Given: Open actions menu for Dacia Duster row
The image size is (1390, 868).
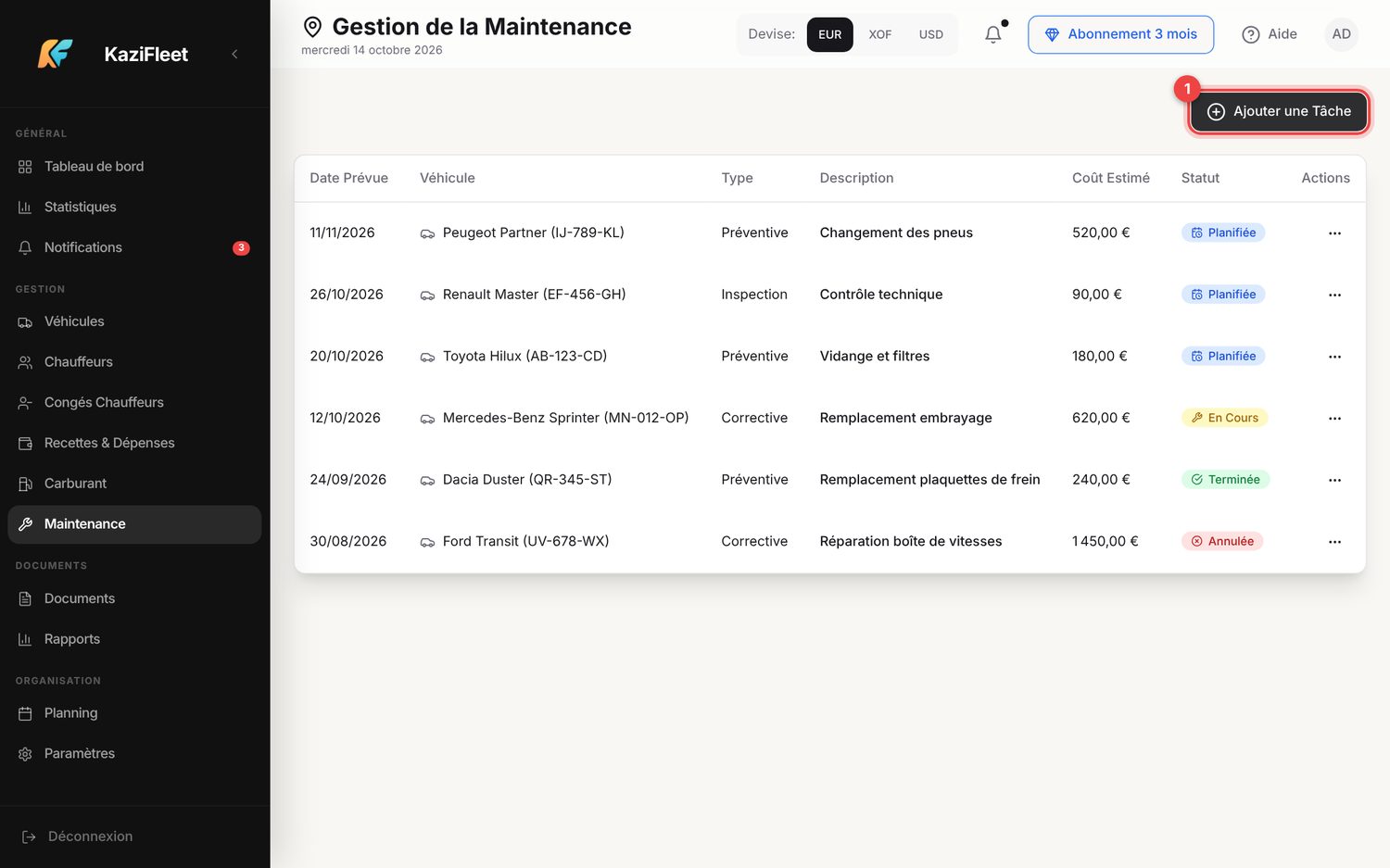Looking at the screenshot, I should (x=1334, y=480).
